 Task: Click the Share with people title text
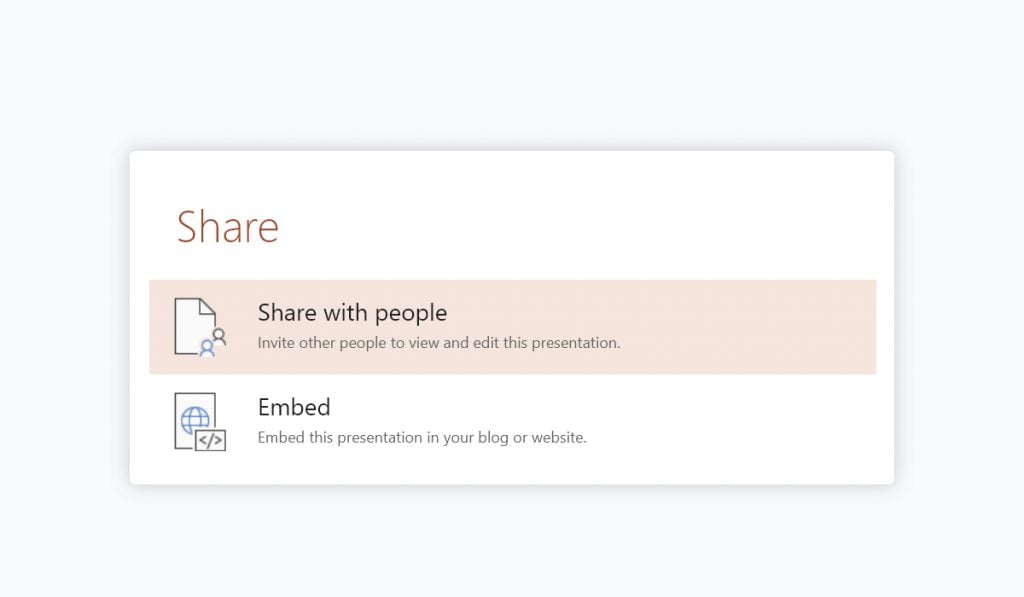coord(352,312)
